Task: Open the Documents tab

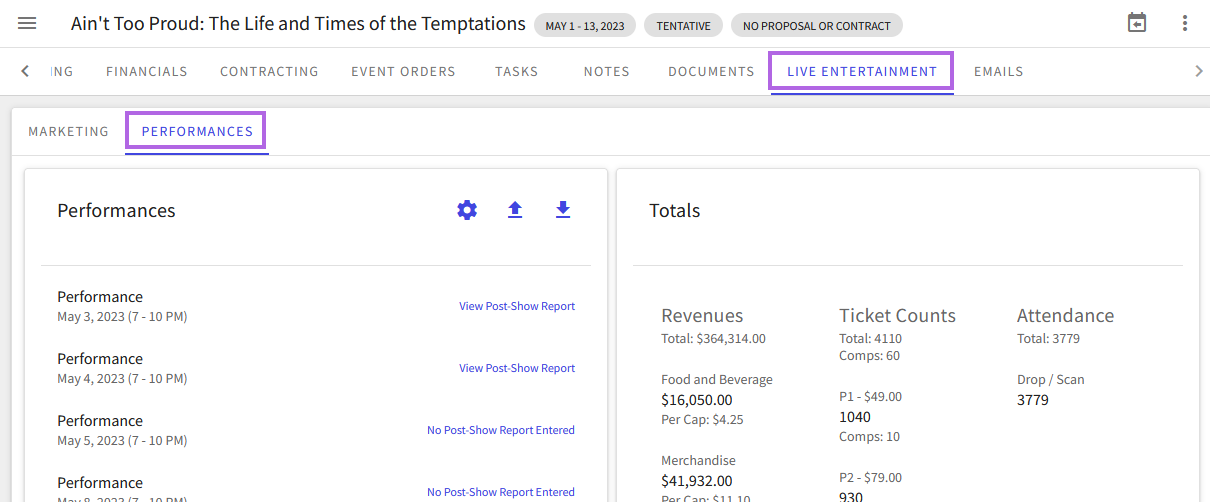Action: (711, 72)
